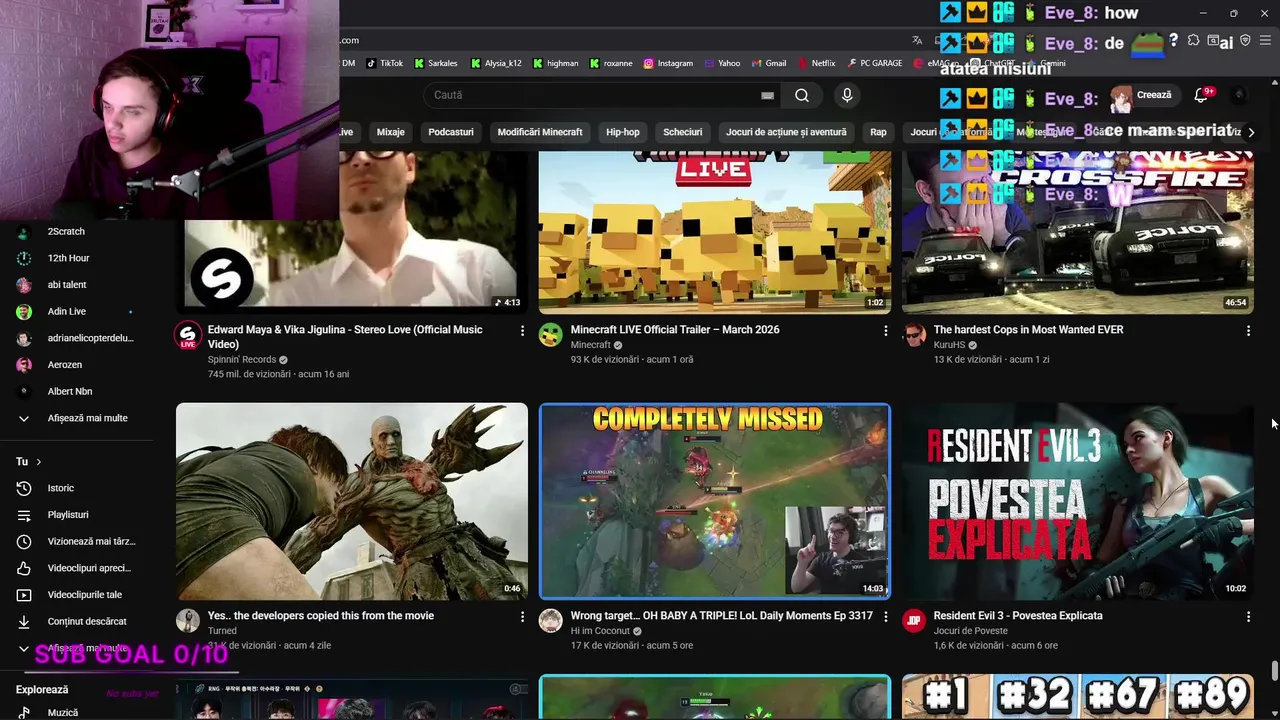The image size is (1280, 720).
Task: Play the 0:46 monster fight thumbnail
Action: [352, 501]
